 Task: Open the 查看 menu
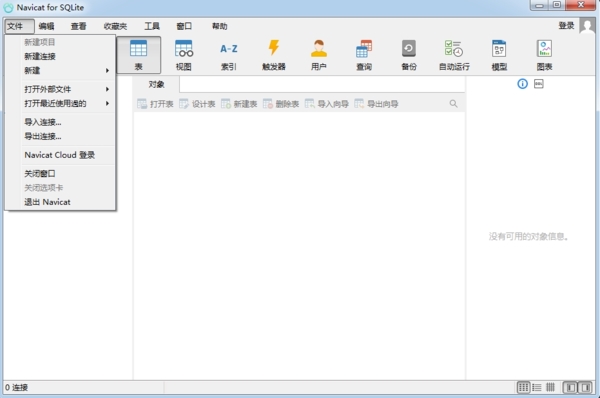(78, 26)
